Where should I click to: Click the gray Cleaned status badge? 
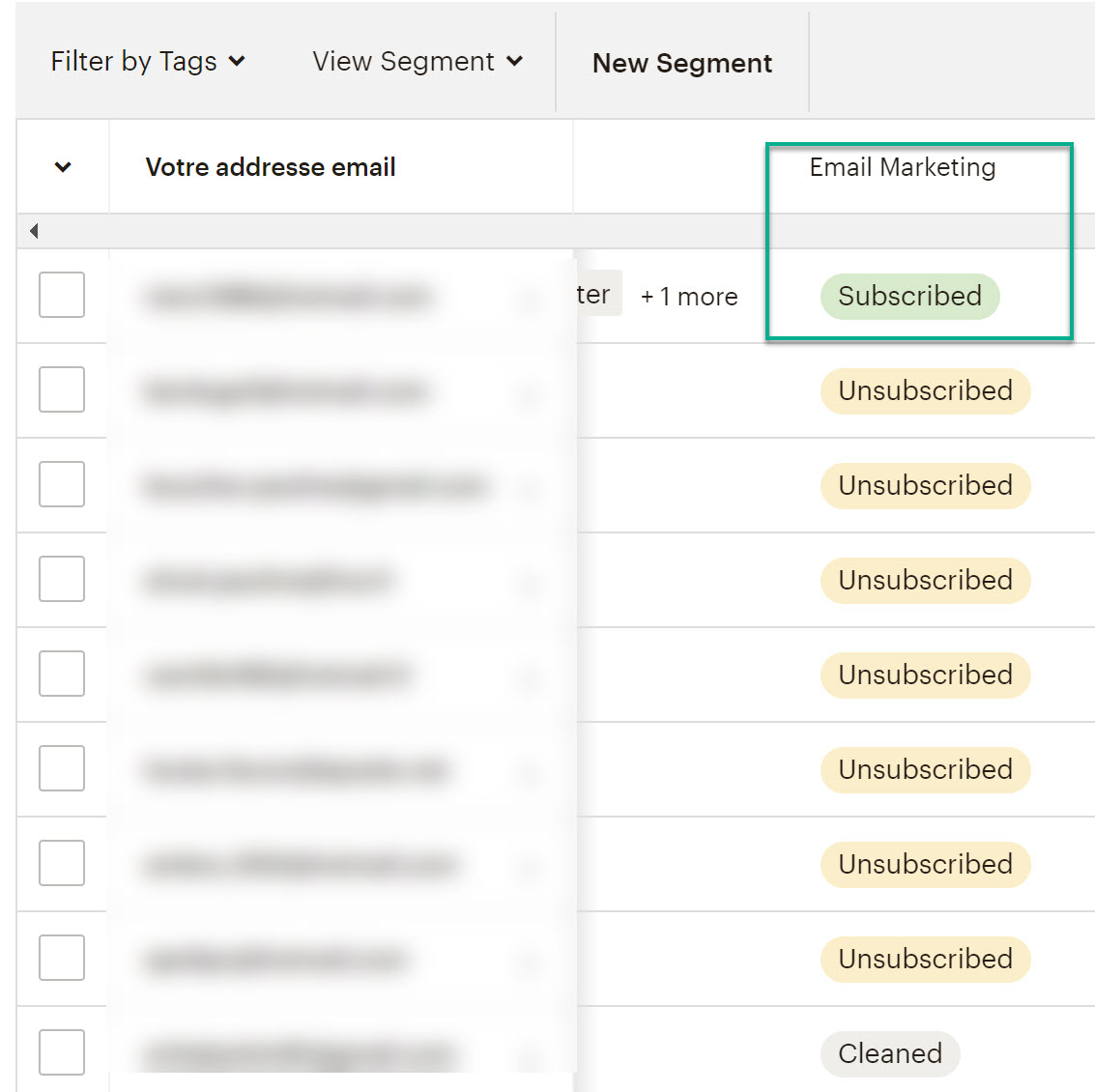[889, 1053]
